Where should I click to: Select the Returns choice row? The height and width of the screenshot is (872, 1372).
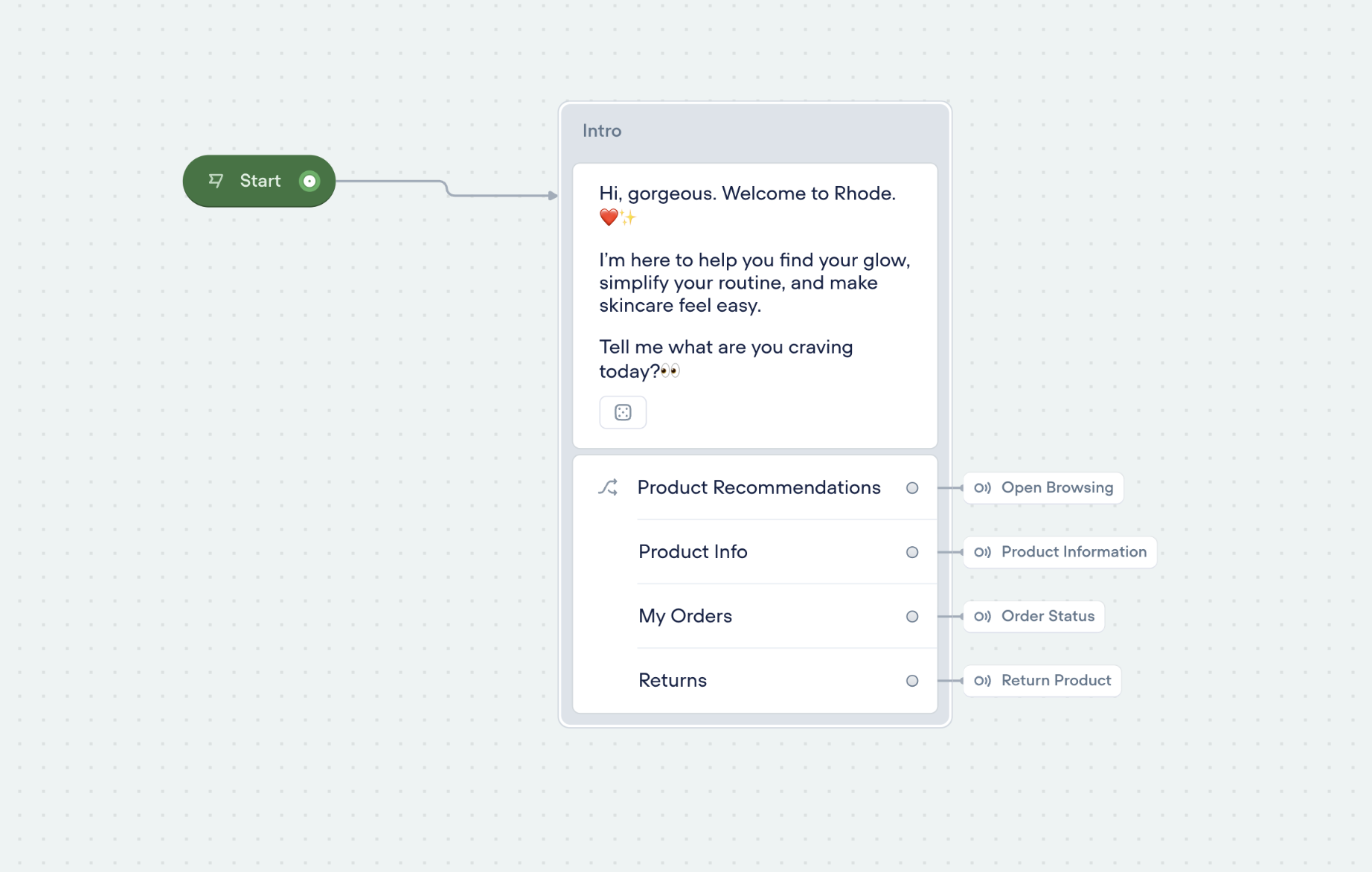(x=754, y=681)
